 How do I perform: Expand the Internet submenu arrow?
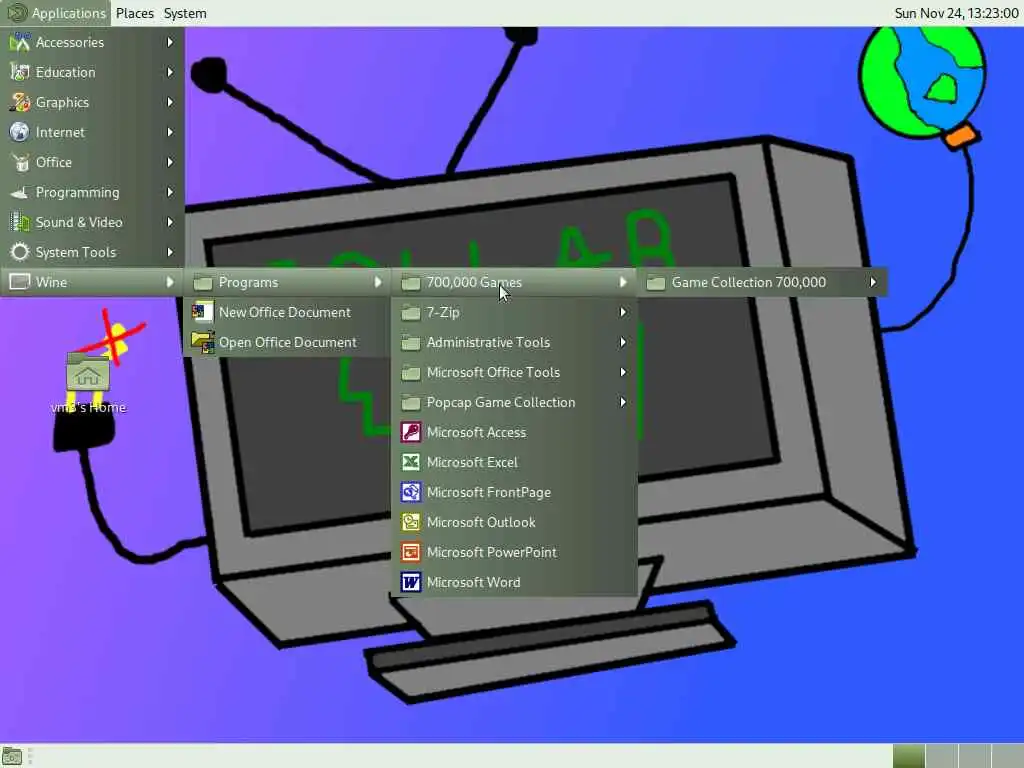pyautogui.click(x=170, y=133)
